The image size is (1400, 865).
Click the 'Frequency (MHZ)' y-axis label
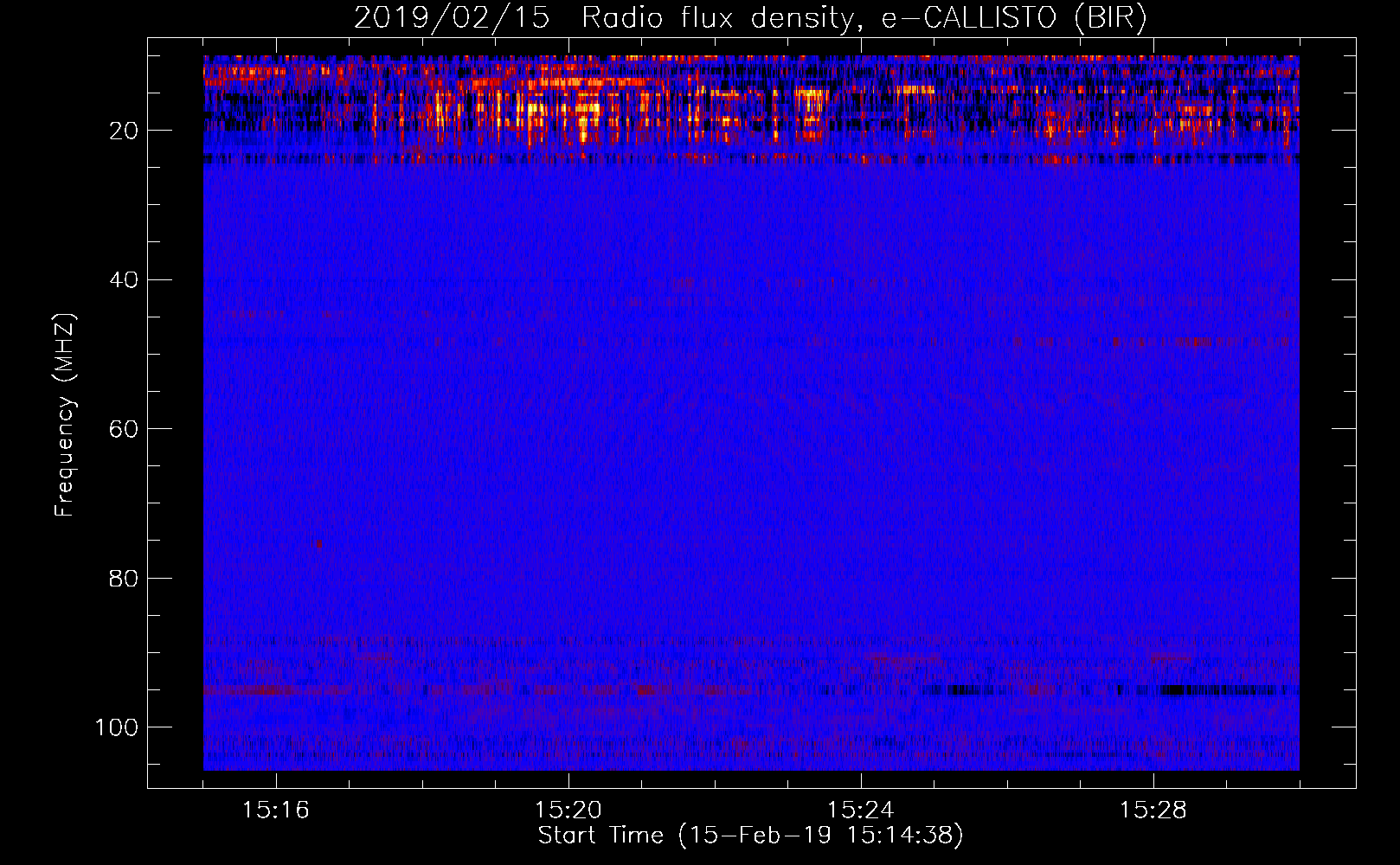[x=66, y=414]
